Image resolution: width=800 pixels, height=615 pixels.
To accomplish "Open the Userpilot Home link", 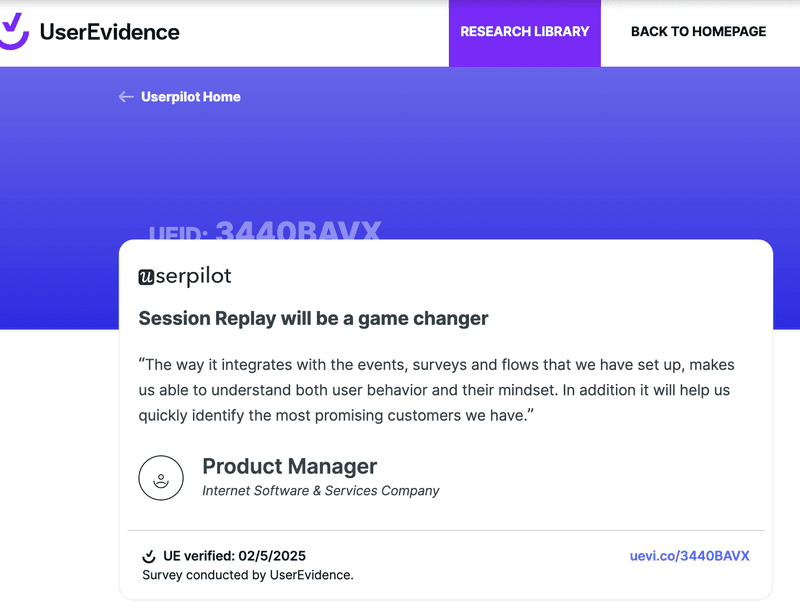I will point(190,97).
